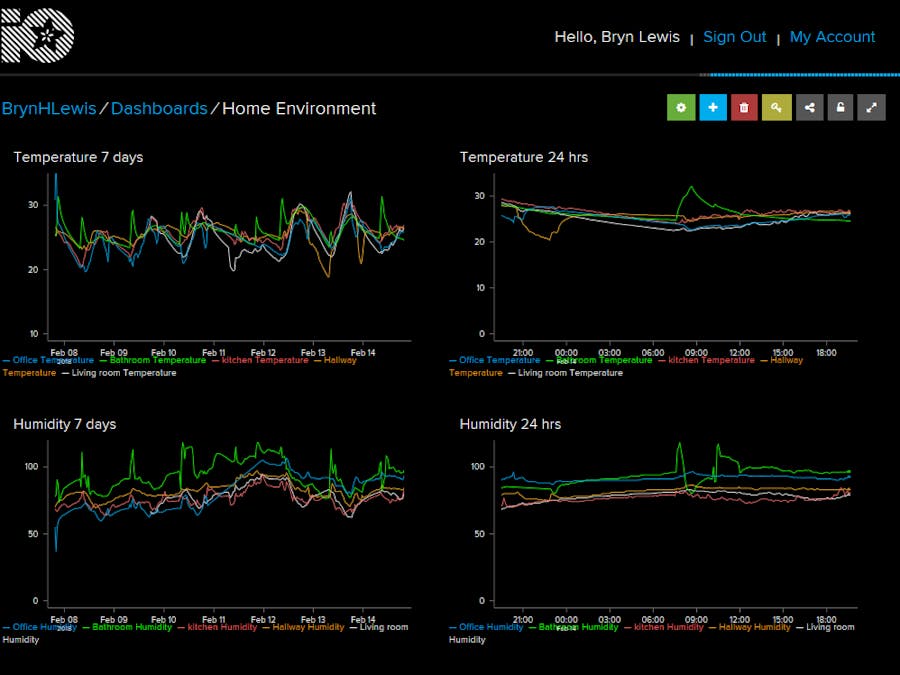Add a new block with plus icon
The width and height of the screenshot is (900, 675).
tap(713, 108)
